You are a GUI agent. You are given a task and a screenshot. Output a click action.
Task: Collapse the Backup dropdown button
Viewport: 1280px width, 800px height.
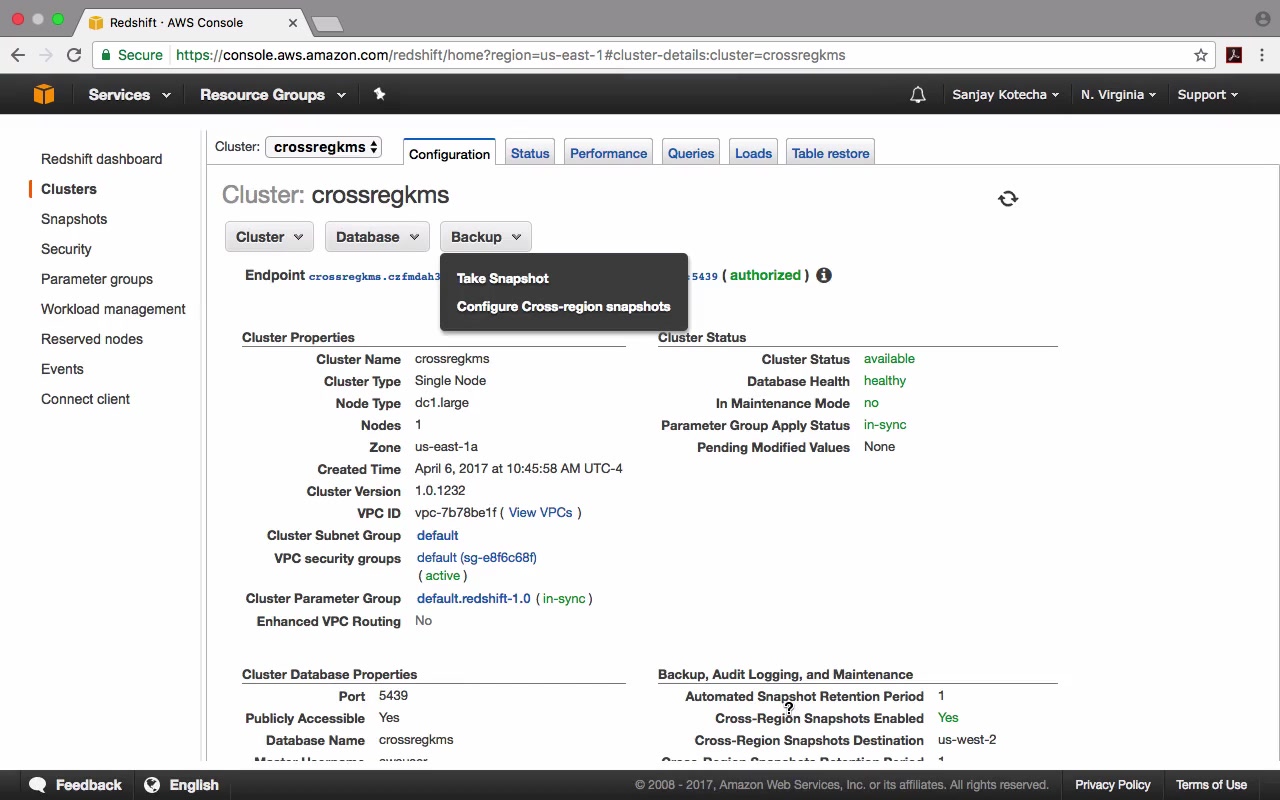486,237
